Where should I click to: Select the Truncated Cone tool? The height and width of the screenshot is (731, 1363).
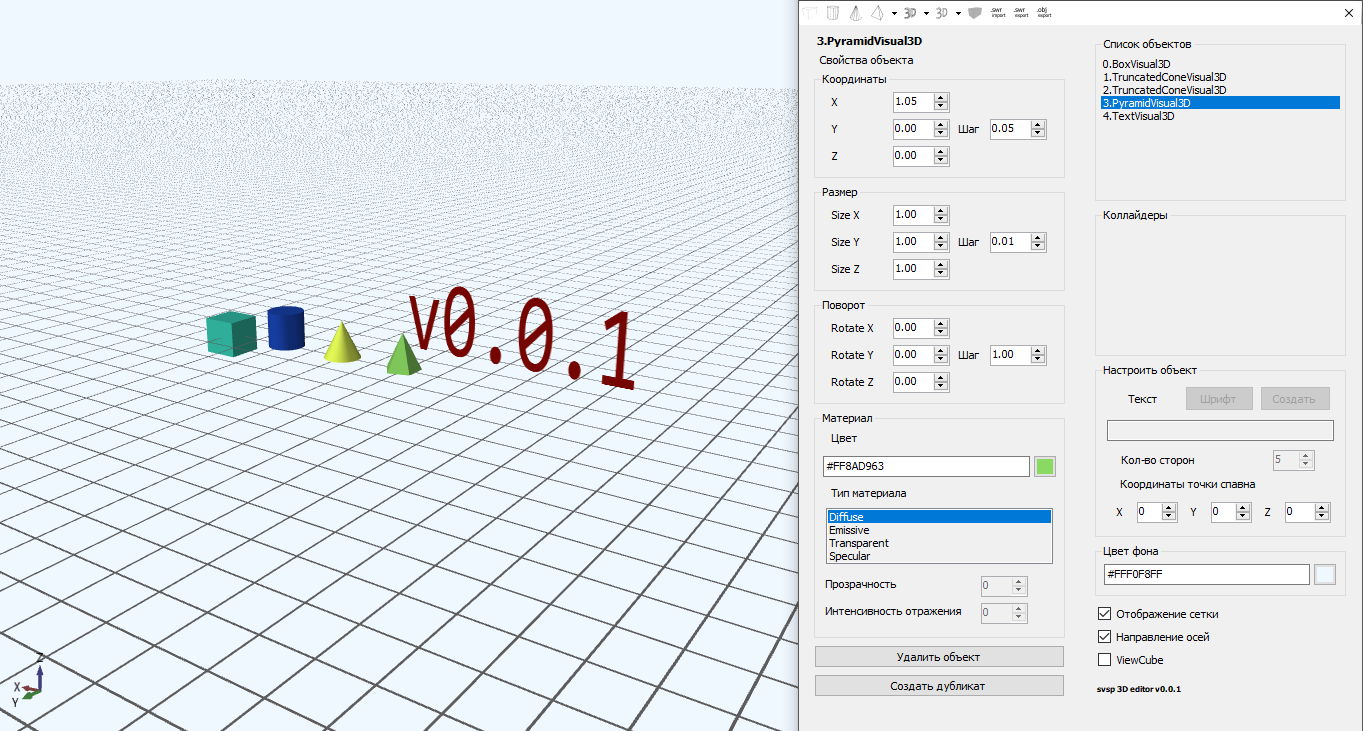(855, 13)
